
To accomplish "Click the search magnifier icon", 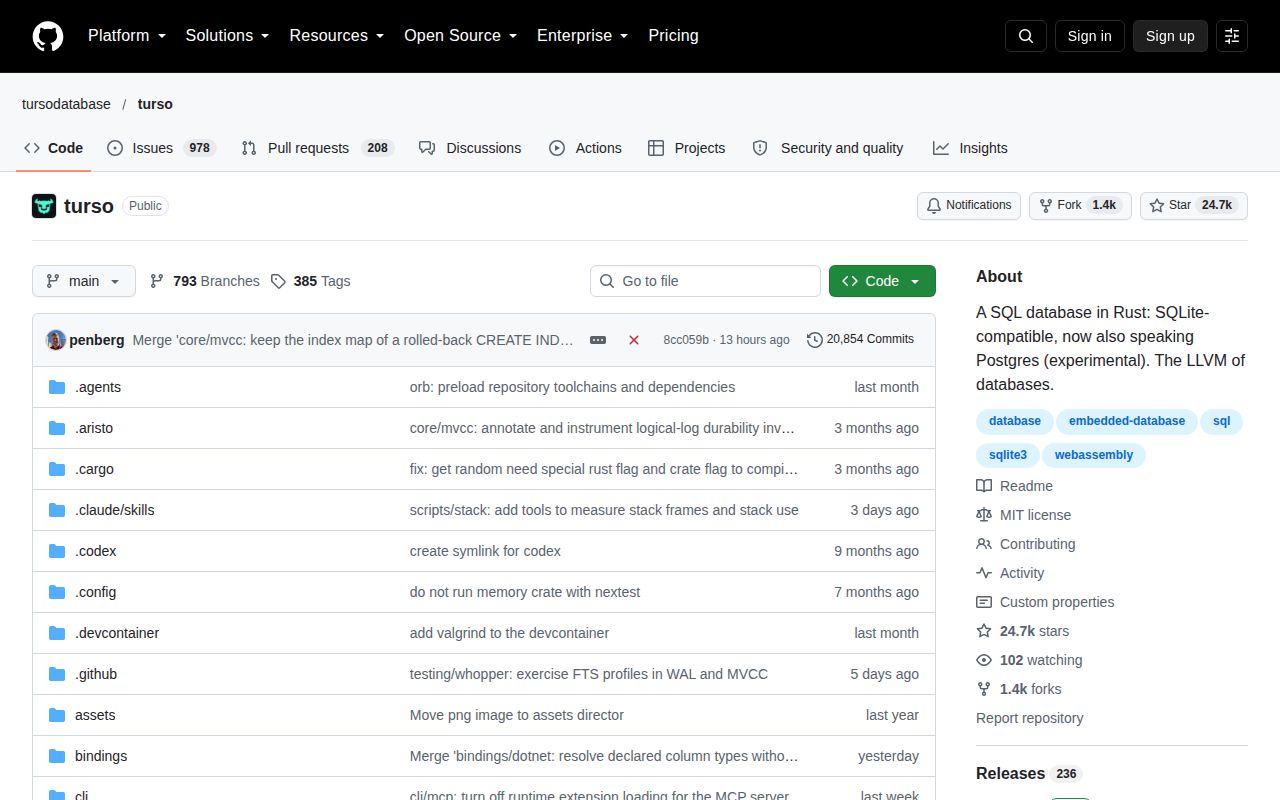I will click(x=1026, y=36).
